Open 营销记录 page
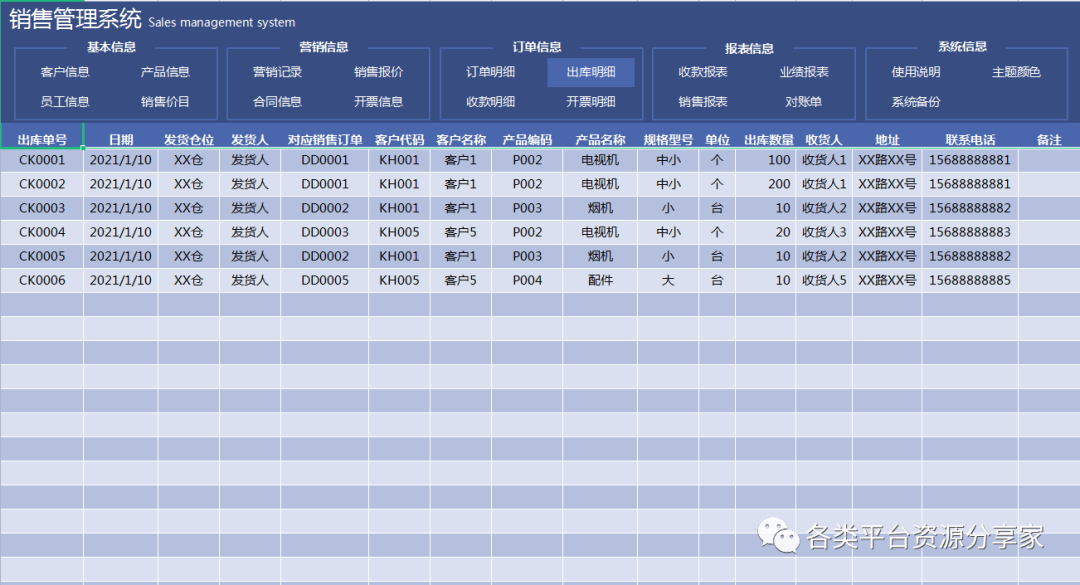The image size is (1080, 585). pos(277,72)
